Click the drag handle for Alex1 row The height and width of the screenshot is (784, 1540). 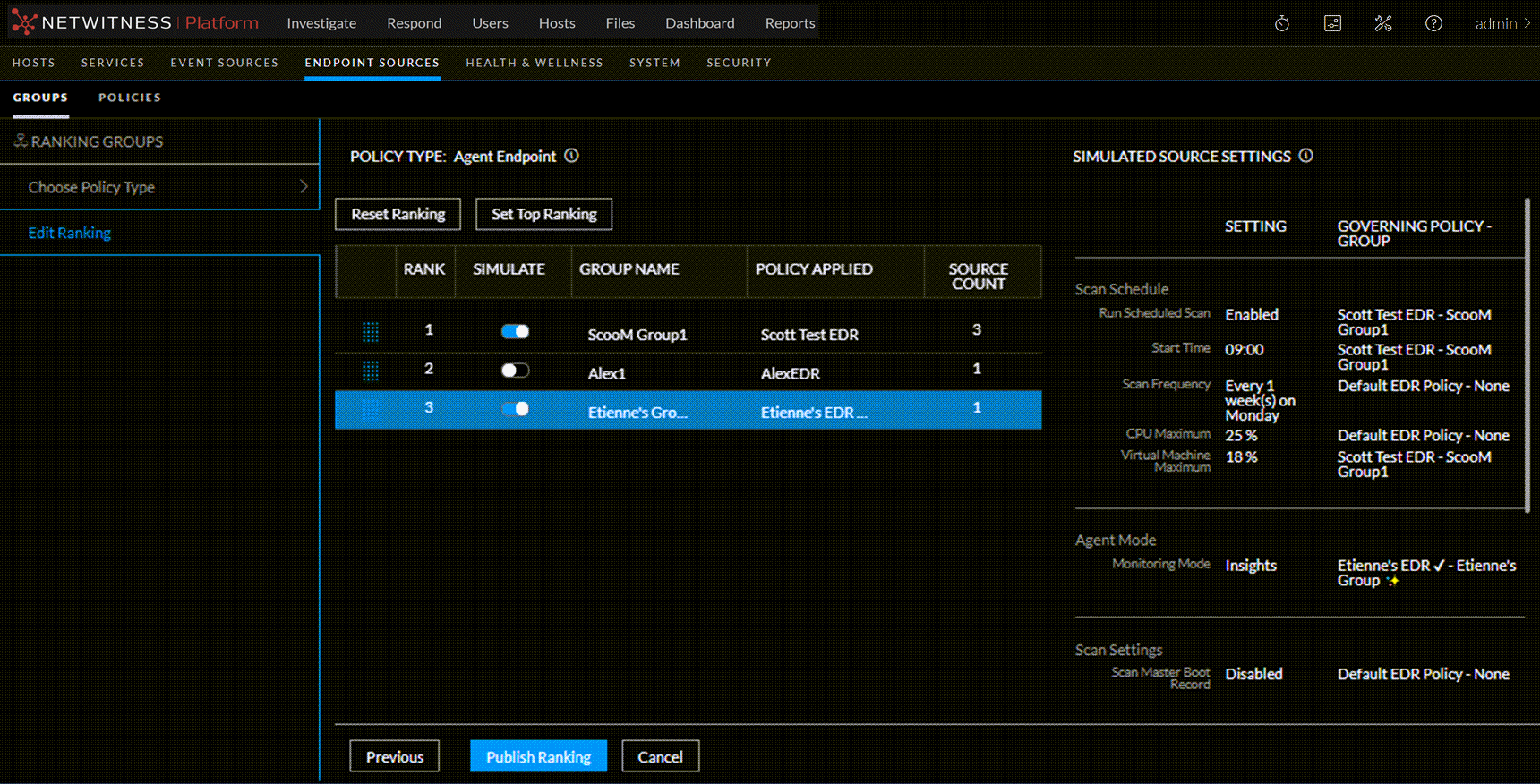tap(370, 371)
